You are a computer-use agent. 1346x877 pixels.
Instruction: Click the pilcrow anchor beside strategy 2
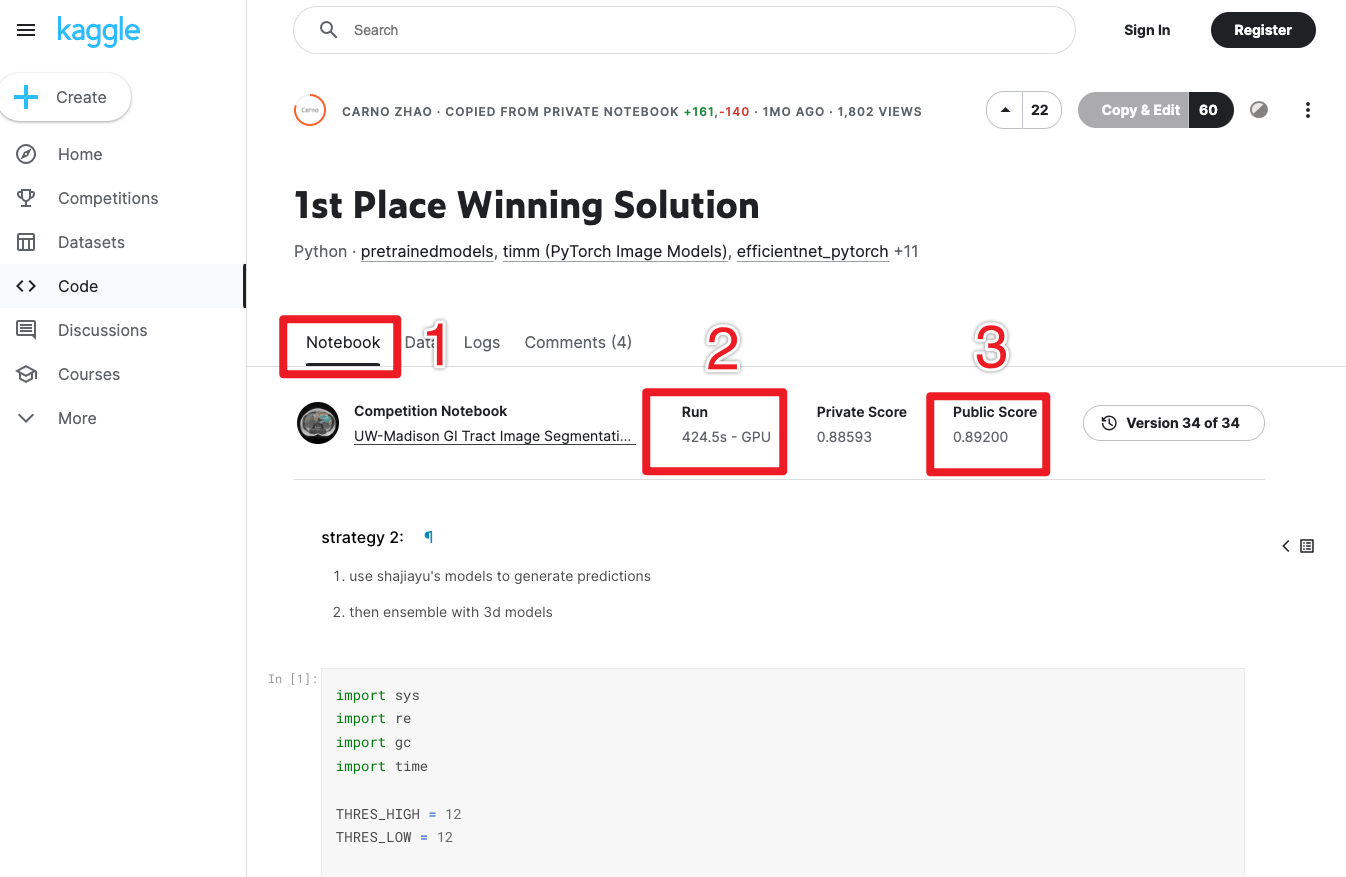click(x=429, y=537)
